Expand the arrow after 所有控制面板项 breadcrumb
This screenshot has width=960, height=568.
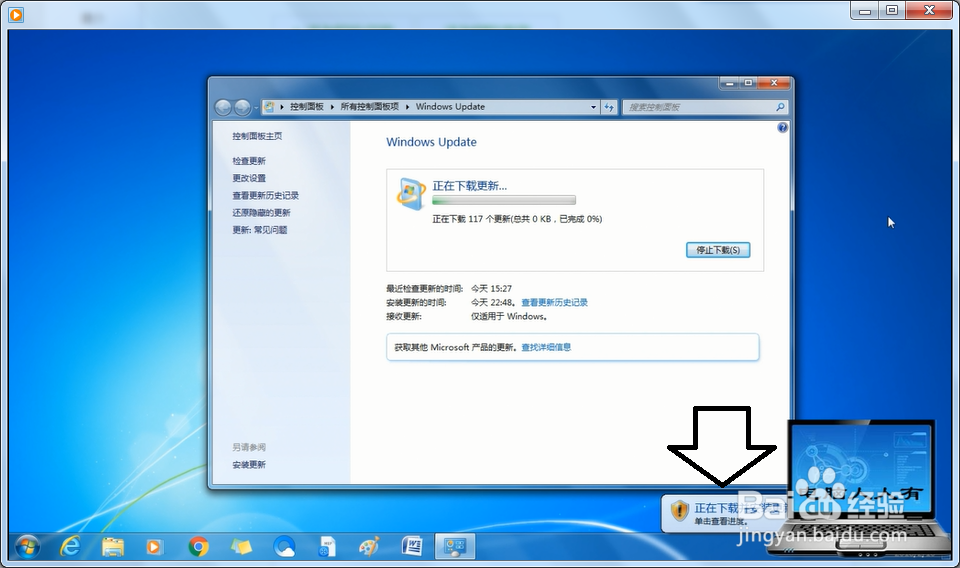(x=407, y=106)
